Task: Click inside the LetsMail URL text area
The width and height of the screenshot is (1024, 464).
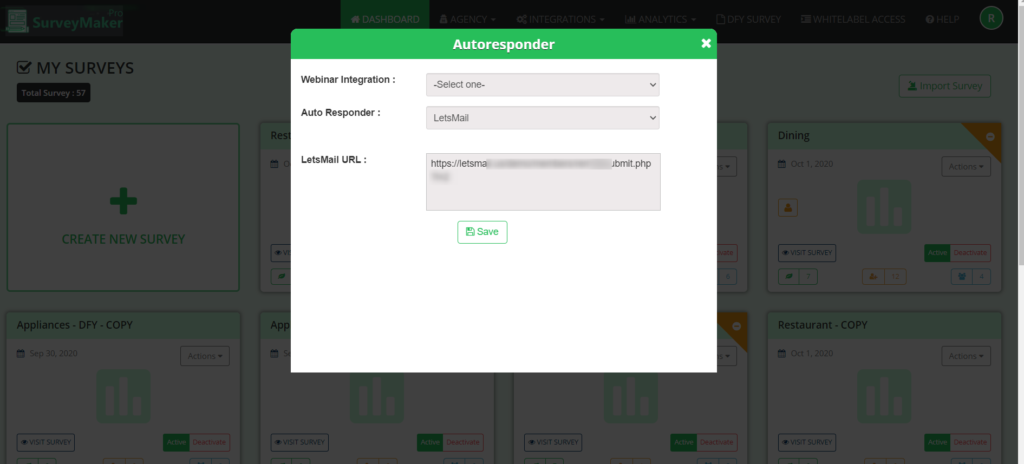Action: click(x=543, y=182)
